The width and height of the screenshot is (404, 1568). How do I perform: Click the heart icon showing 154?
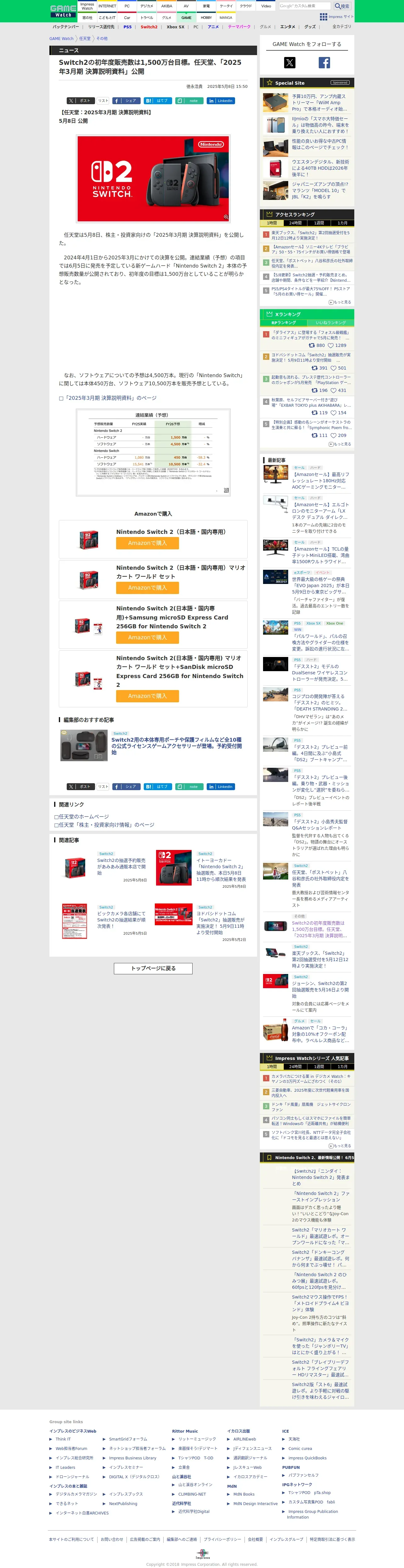(334, 413)
